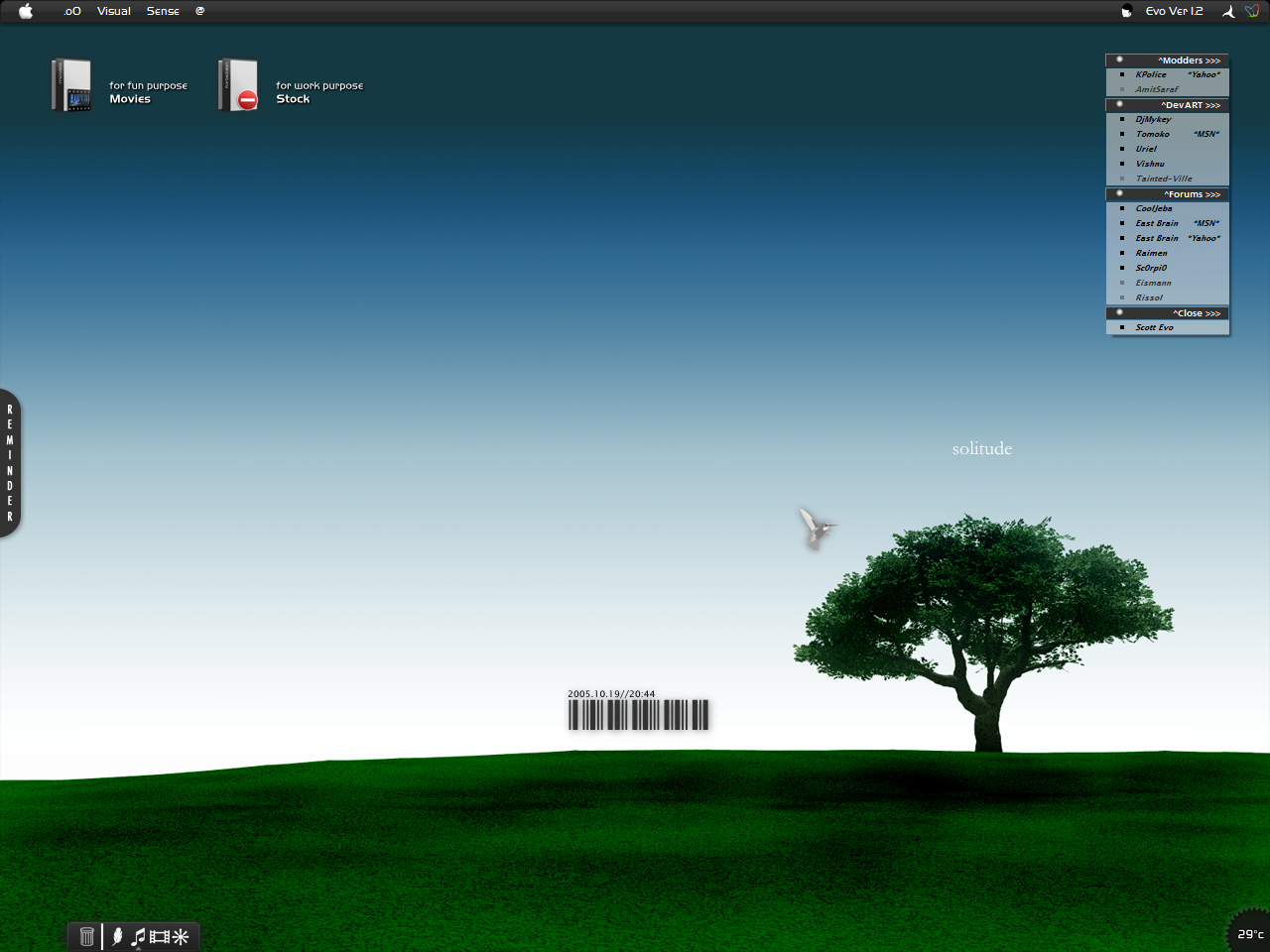Collapse the ^DevART >>> group header
Viewport: 1270px width, 952px height.
pyautogui.click(x=1168, y=105)
